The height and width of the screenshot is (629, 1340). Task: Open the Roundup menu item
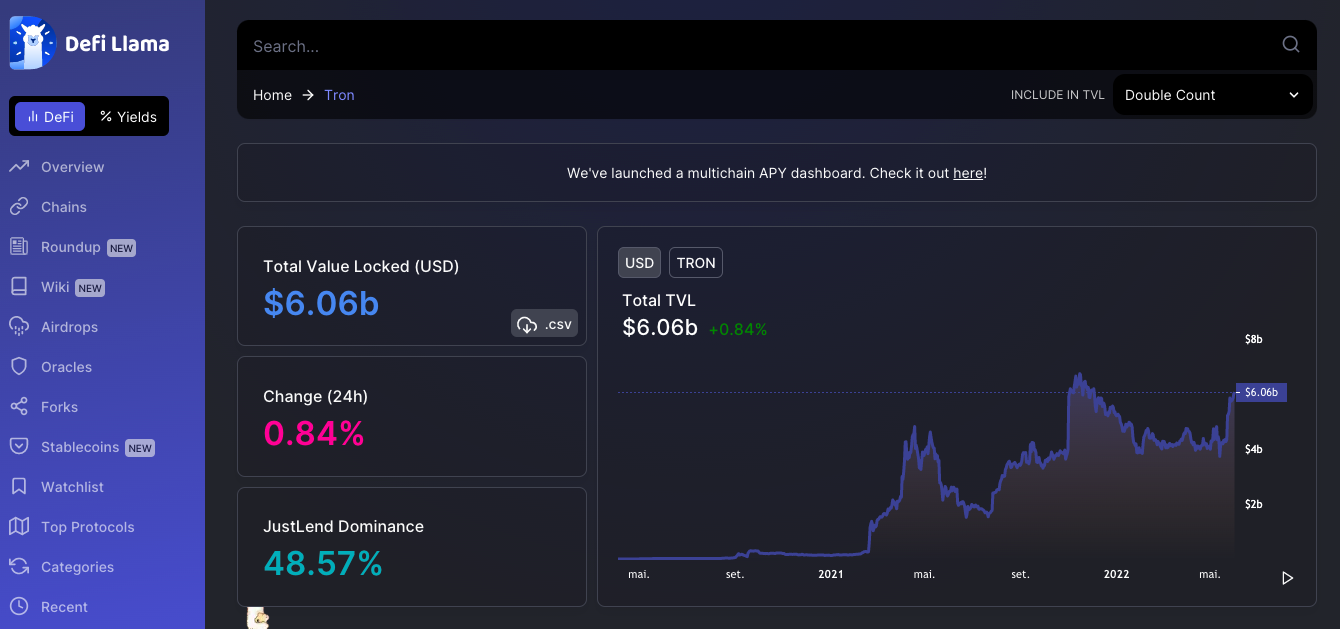pos(71,247)
